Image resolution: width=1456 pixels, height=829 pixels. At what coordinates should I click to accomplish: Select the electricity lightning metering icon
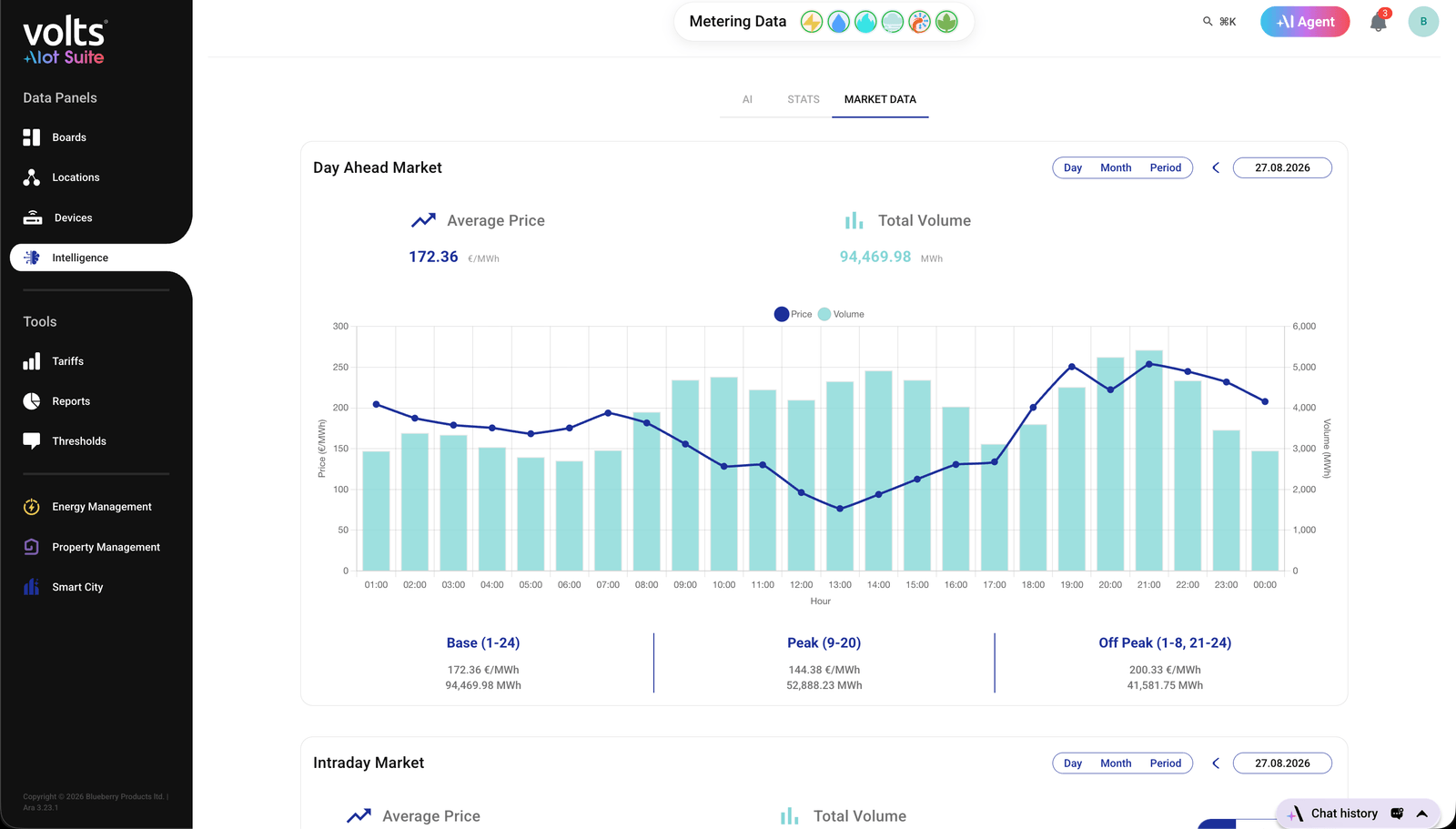[x=812, y=22]
